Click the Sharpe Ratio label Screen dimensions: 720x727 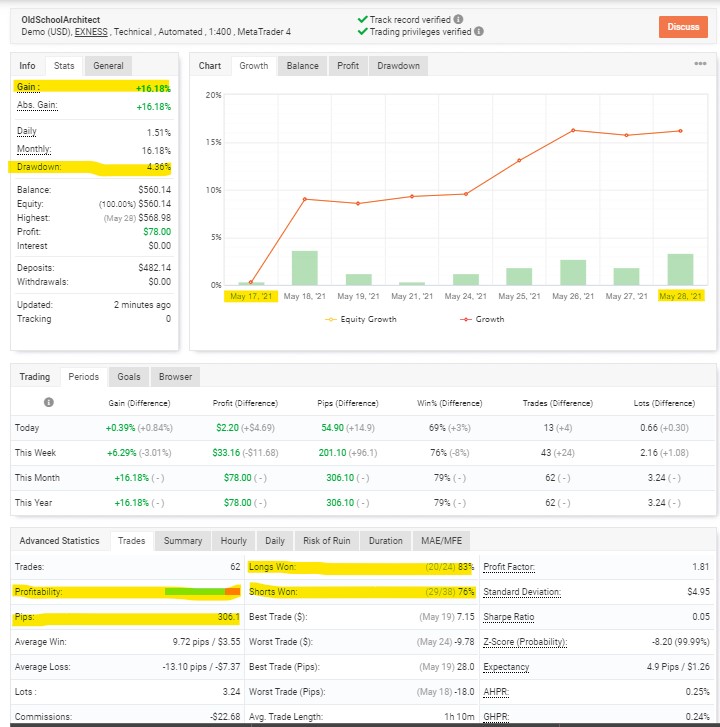click(509, 617)
